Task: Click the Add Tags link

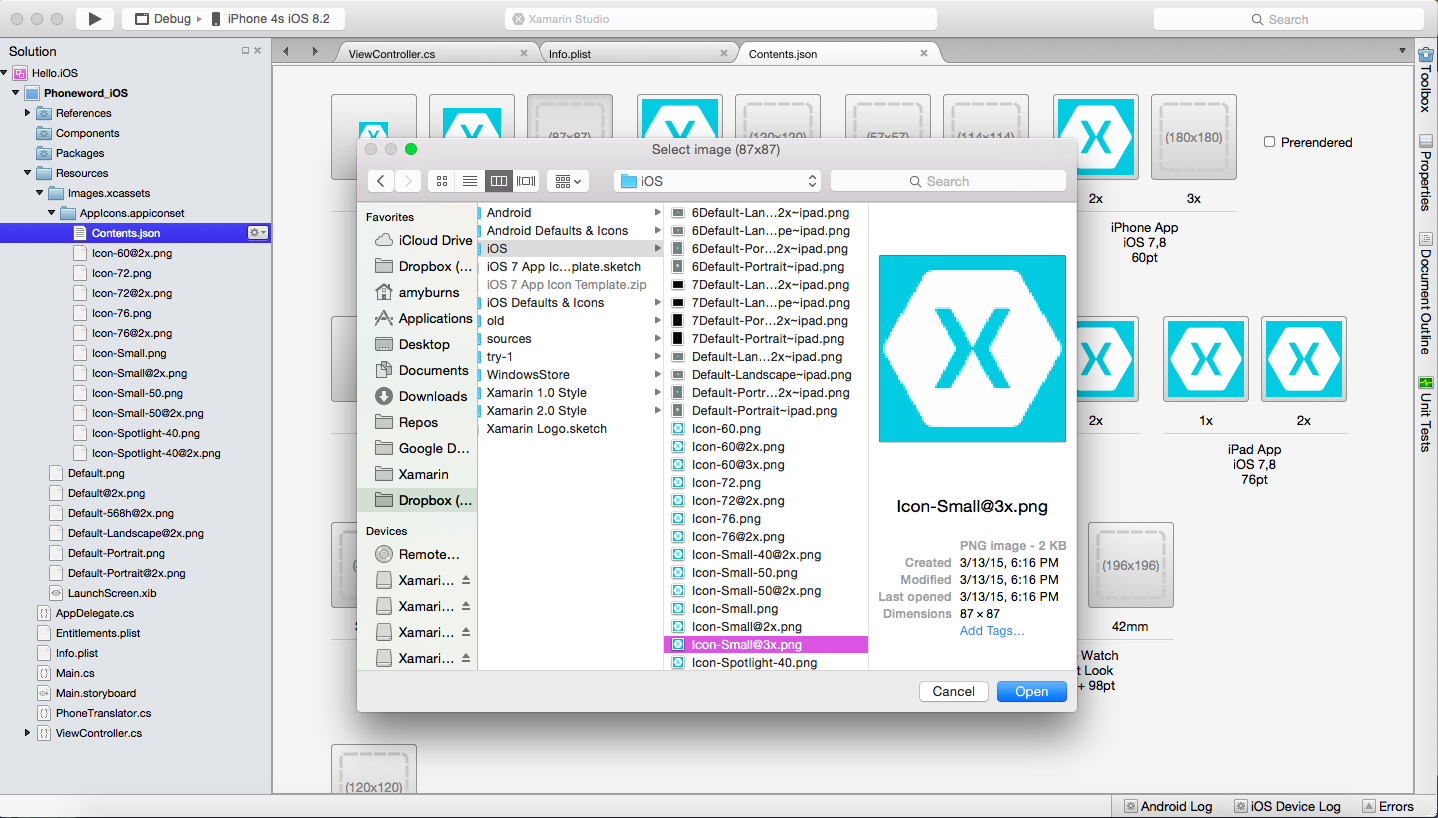Action: point(992,631)
